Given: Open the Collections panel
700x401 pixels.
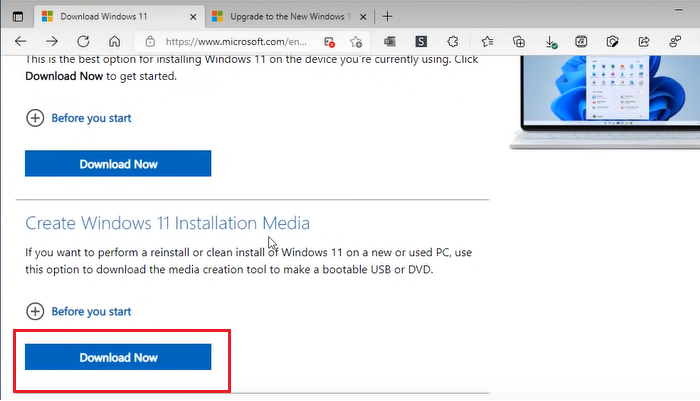Looking at the screenshot, I should [519, 41].
